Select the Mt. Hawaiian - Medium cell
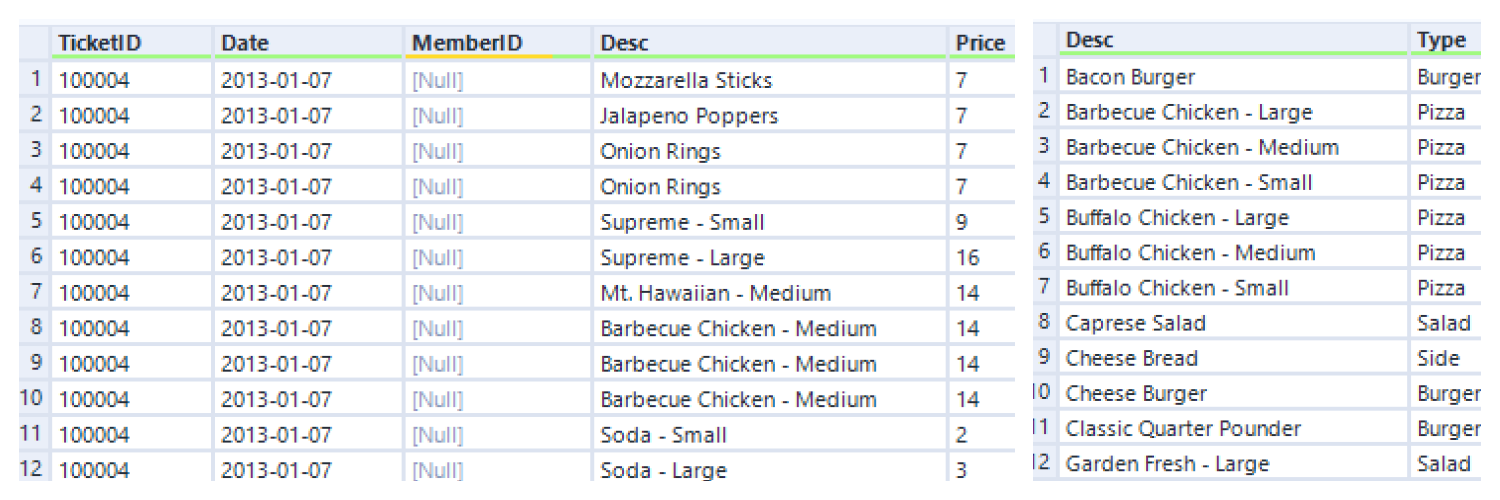The height and width of the screenshot is (500, 1500). (770, 293)
